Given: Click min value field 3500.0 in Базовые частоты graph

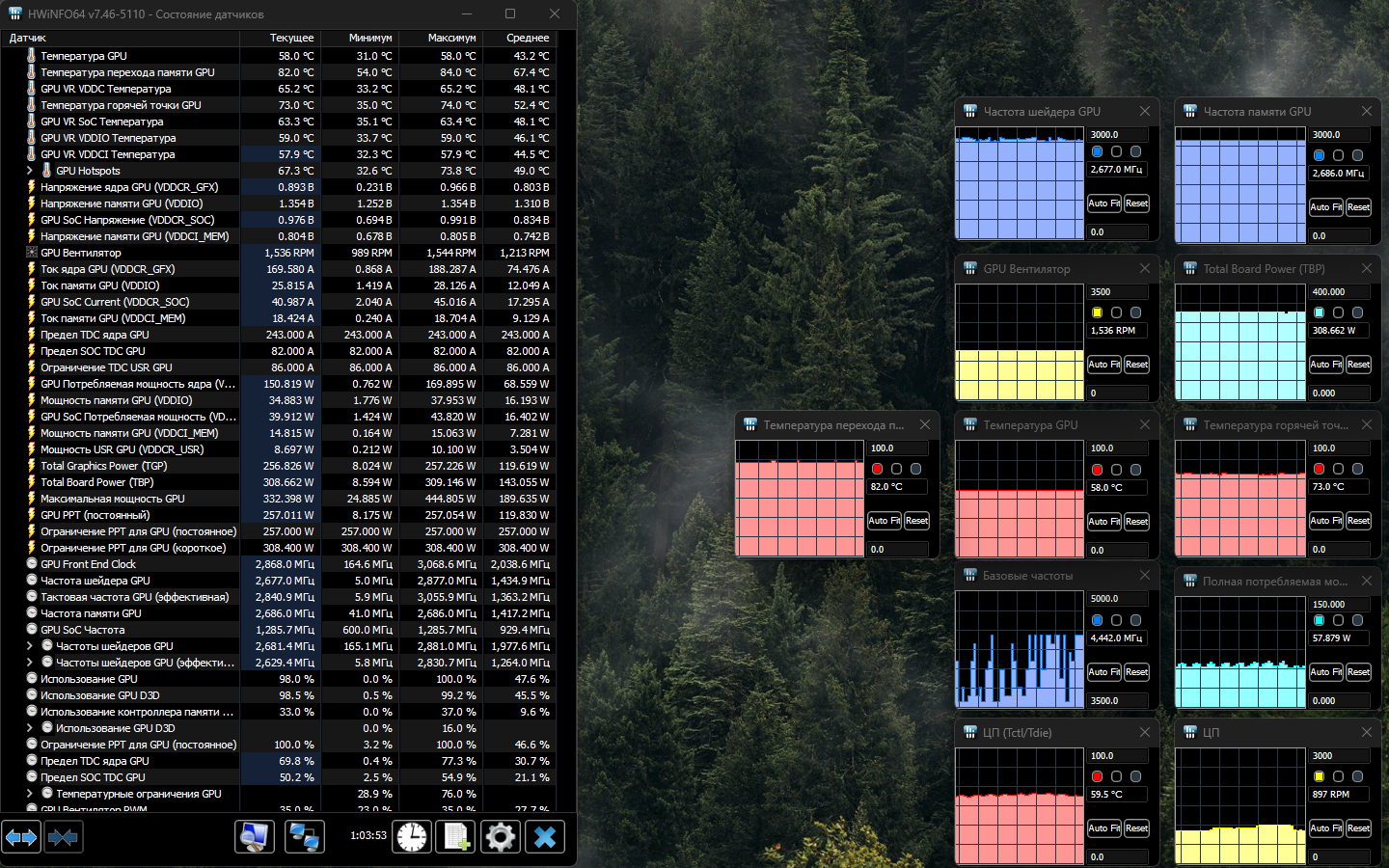Looking at the screenshot, I should [1118, 701].
